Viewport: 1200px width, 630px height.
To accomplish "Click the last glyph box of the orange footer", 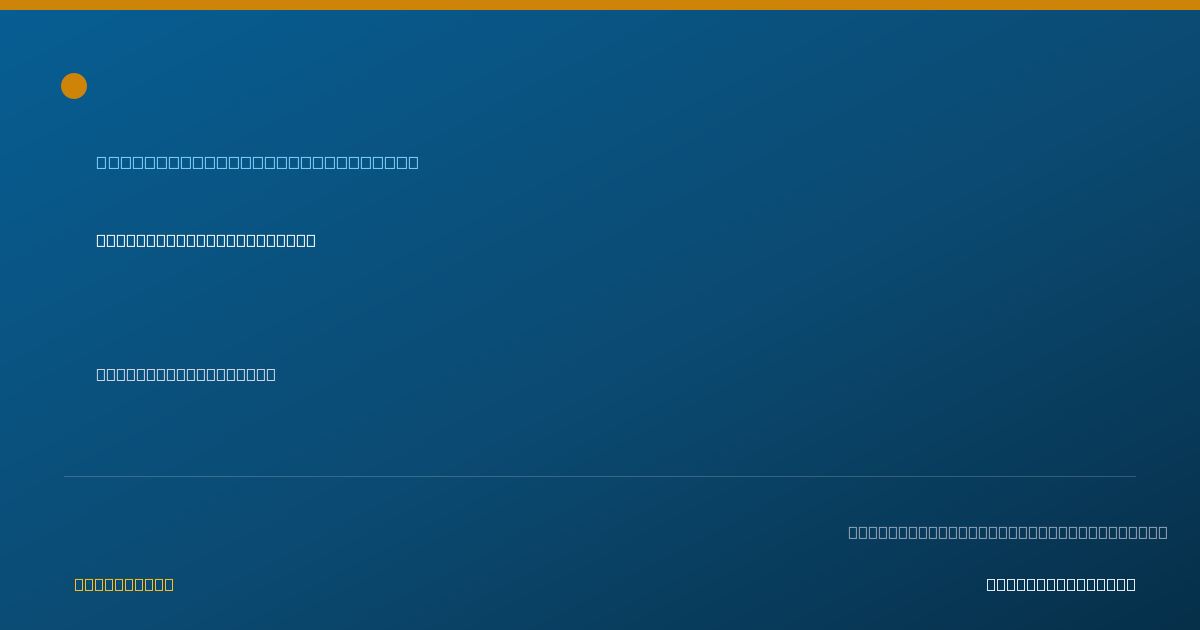I will coord(169,584).
